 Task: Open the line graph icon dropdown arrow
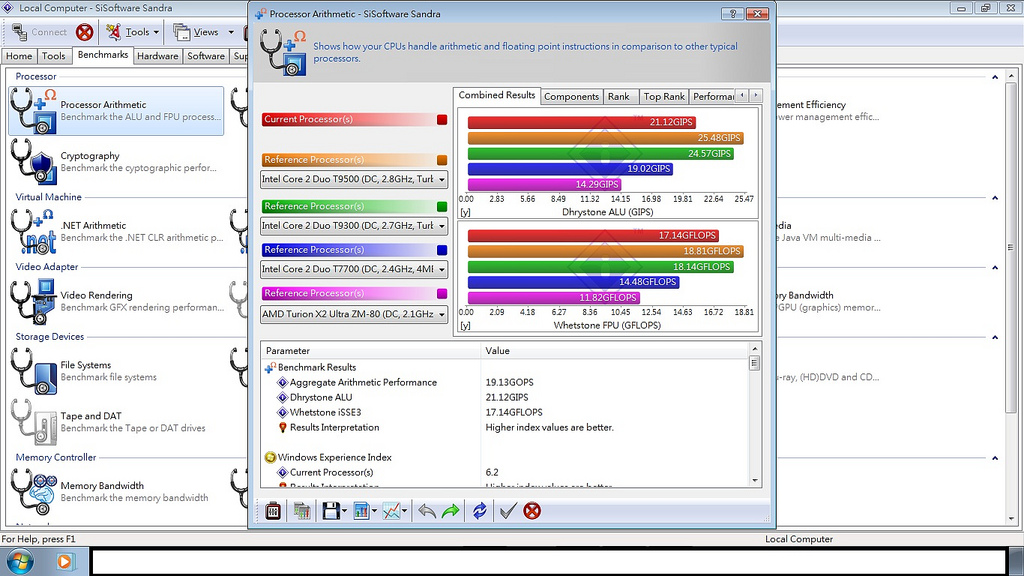tap(405, 511)
